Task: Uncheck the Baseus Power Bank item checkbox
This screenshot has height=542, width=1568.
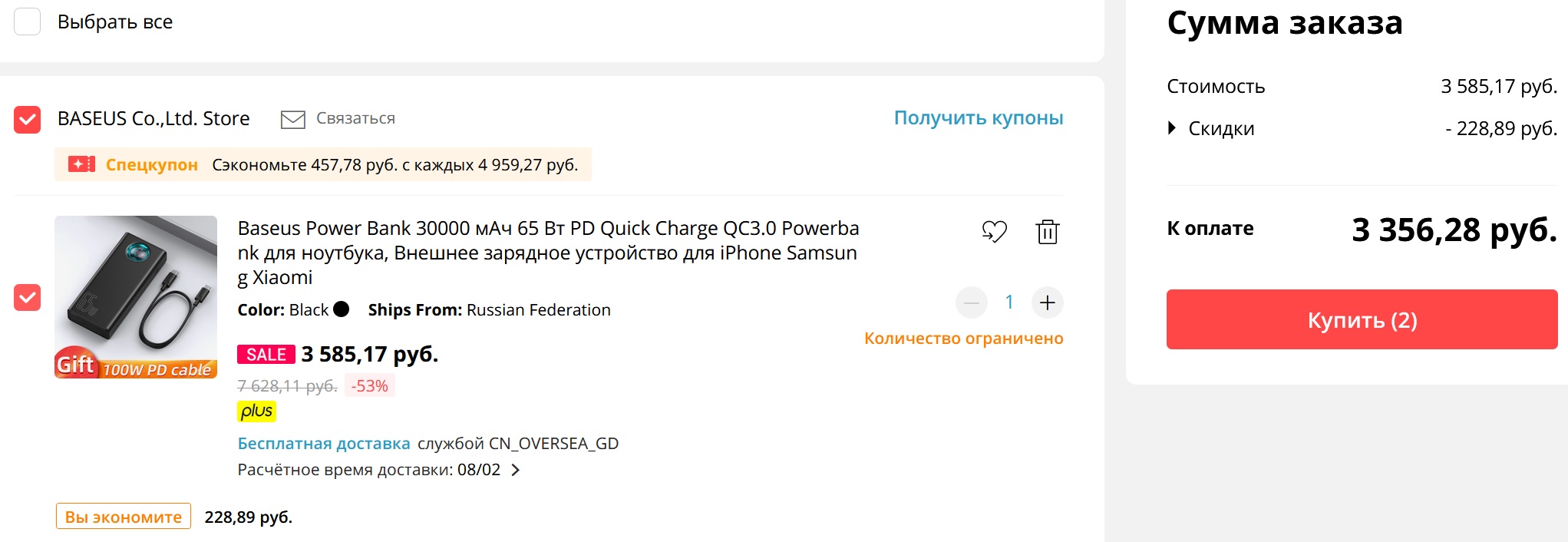Action: [x=28, y=297]
